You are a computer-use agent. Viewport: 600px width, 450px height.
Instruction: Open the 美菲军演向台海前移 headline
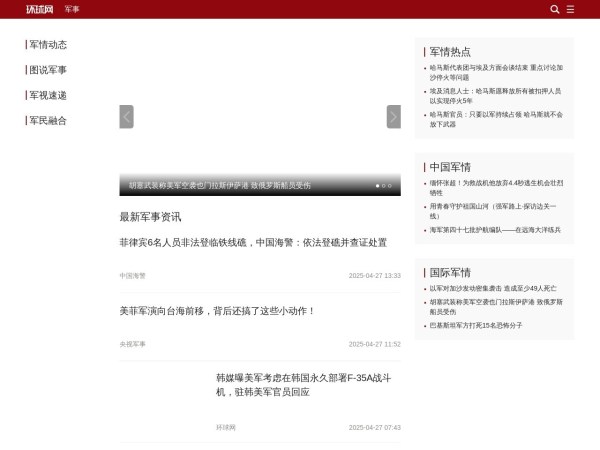[217, 311]
